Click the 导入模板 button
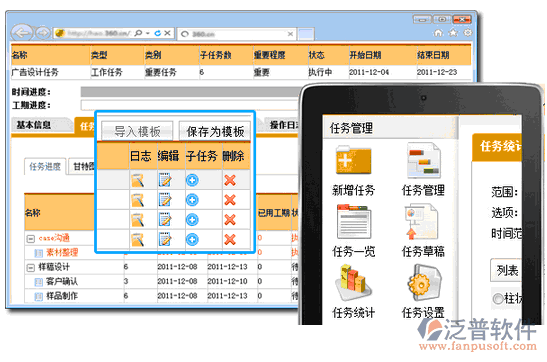547x362 pixels. click(137, 131)
